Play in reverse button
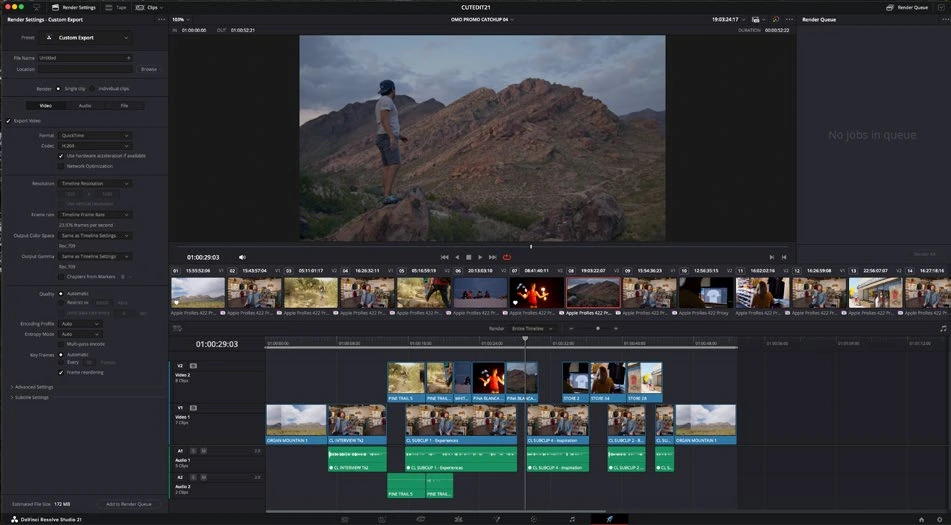This screenshot has height=525, width=951. coord(457,257)
